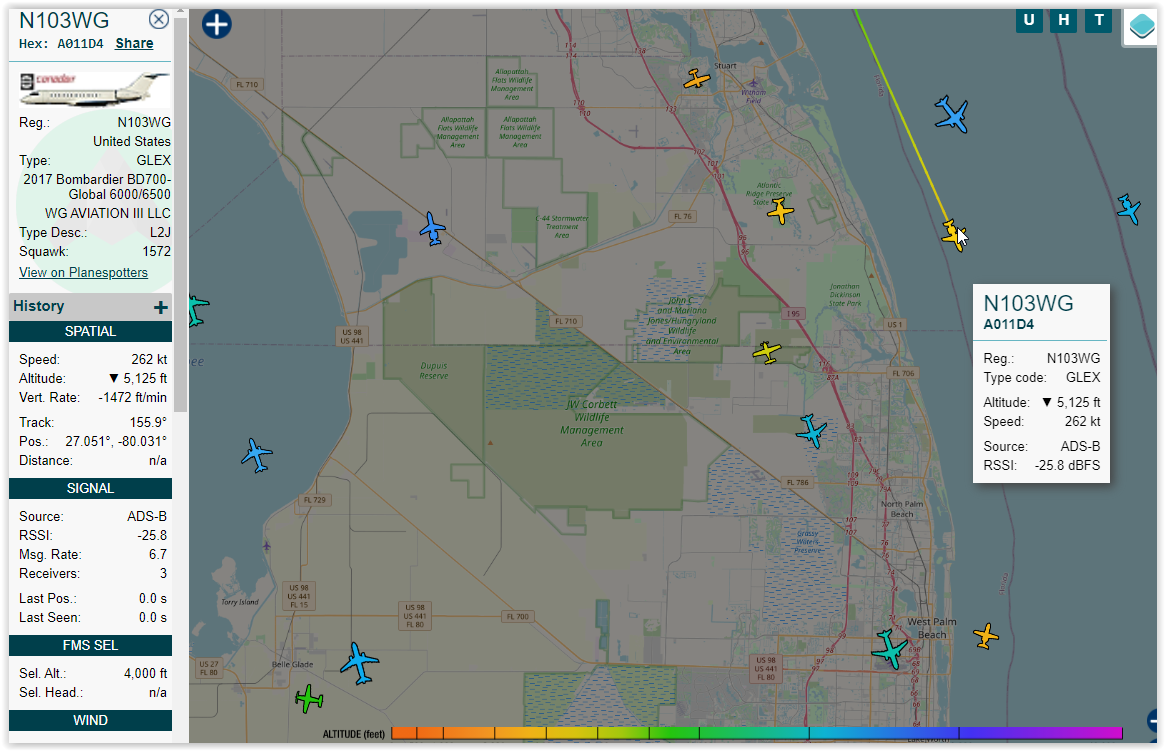
Task: Click the Vert. Rate value -1472 ft/min
Action: (x=133, y=397)
